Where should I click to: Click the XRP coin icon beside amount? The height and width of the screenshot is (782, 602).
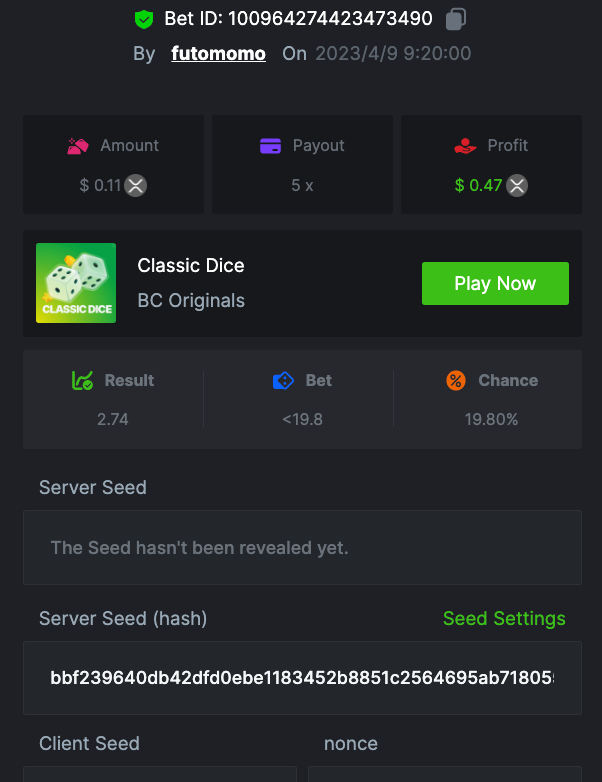click(x=136, y=185)
